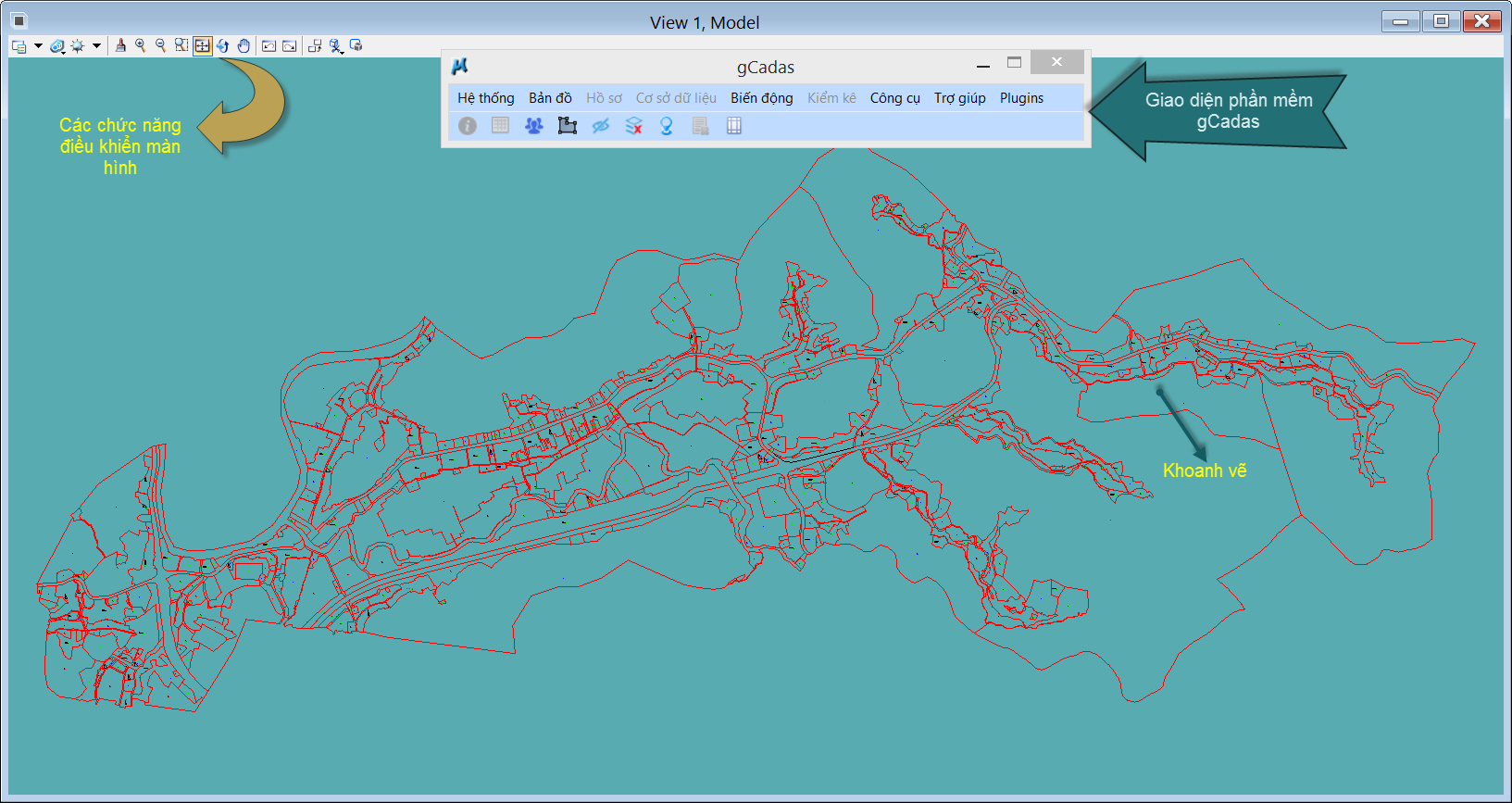Click the delete layers icon with red X
The image size is (1512, 803).
(633, 126)
